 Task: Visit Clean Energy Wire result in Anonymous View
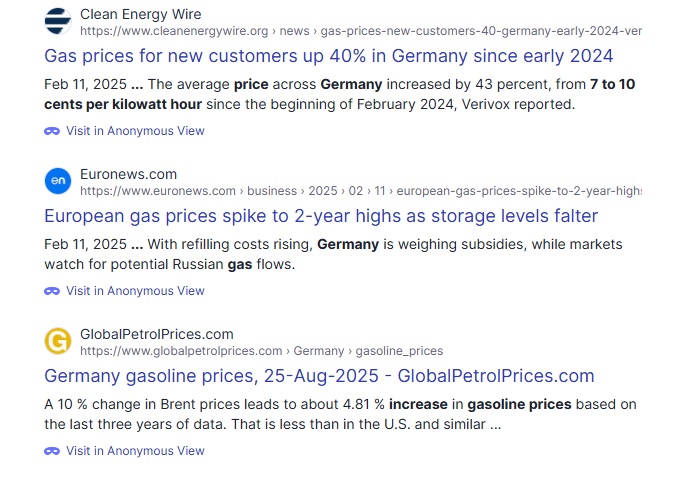click(x=135, y=131)
